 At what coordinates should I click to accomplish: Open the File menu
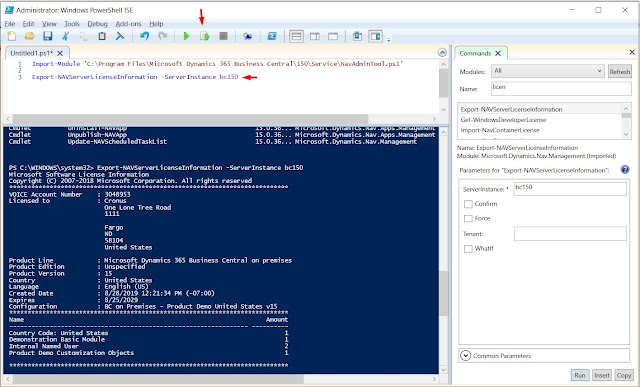(10, 24)
